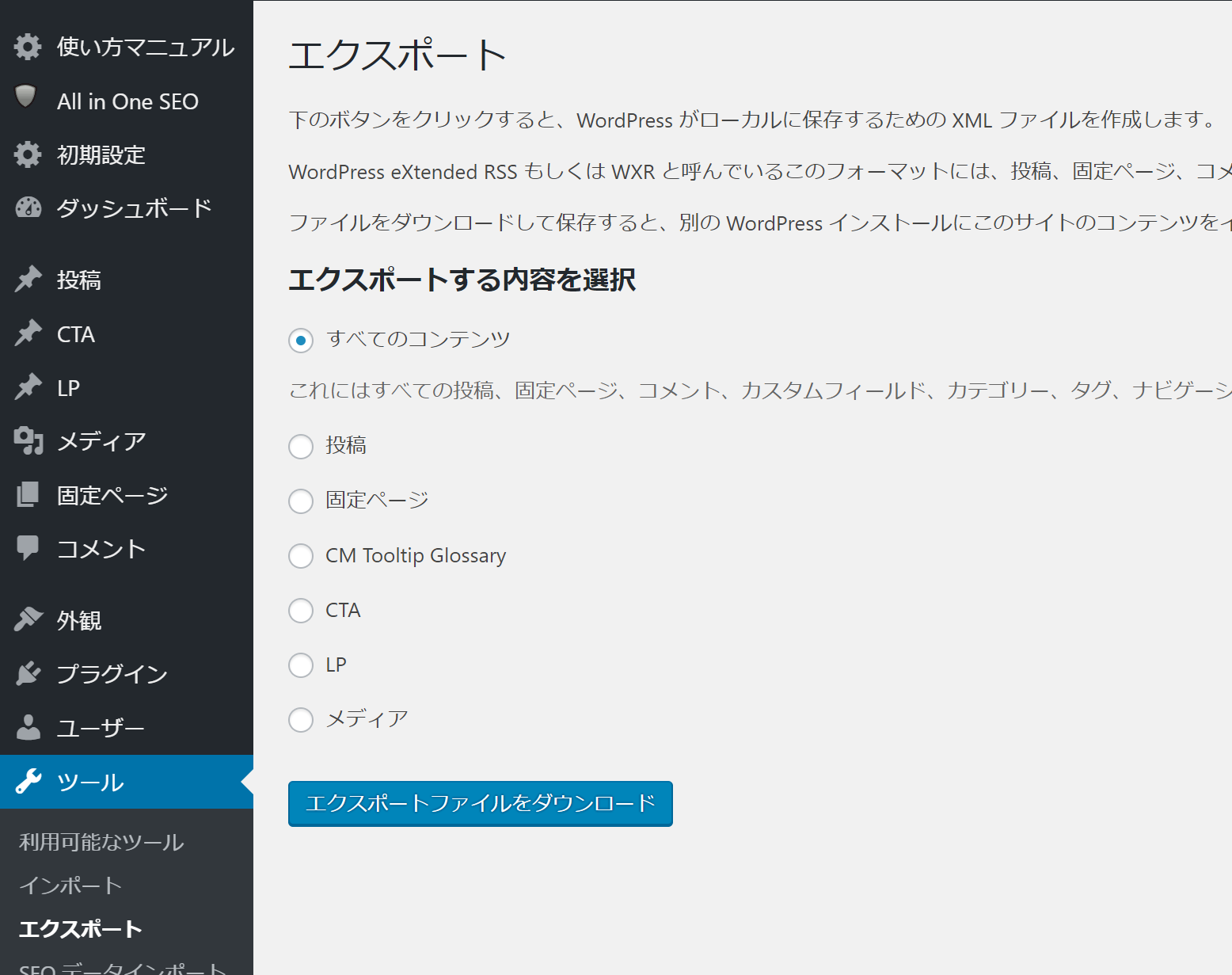Screen dimensions: 1232x975
Task: Click the すべてのコンテンツ option label text
Action: pos(418,339)
